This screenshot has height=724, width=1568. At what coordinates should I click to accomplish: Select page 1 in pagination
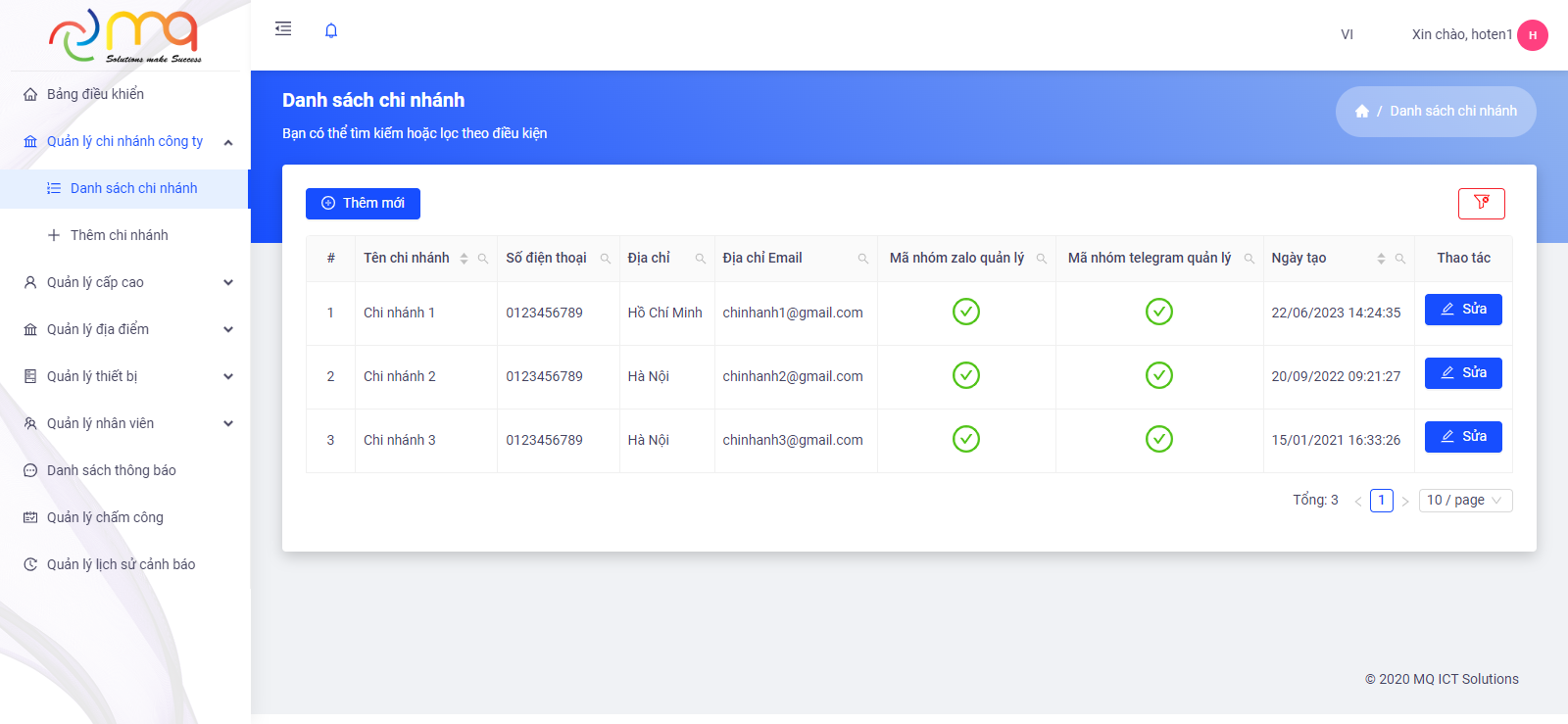tap(1381, 501)
